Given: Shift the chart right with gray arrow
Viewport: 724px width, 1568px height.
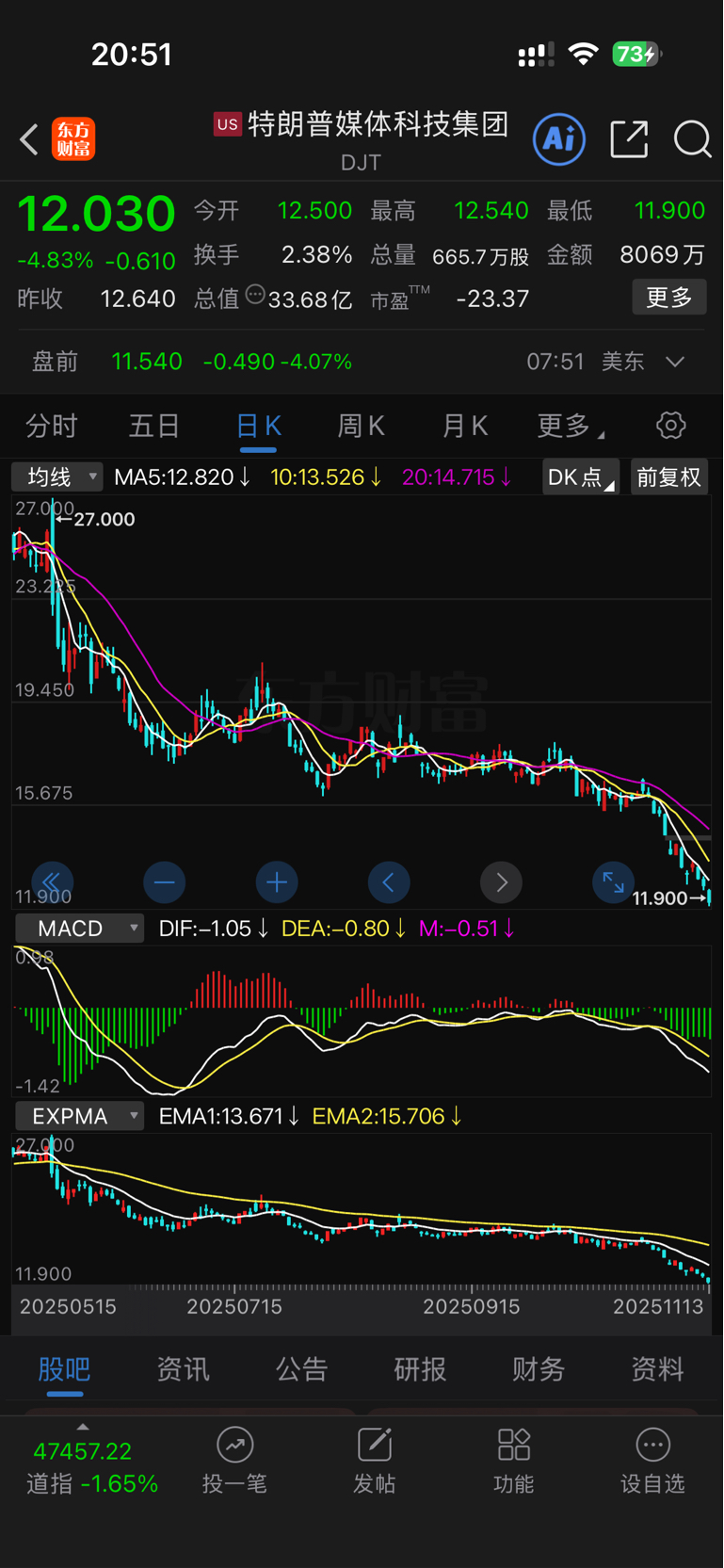Looking at the screenshot, I should point(501,882).
